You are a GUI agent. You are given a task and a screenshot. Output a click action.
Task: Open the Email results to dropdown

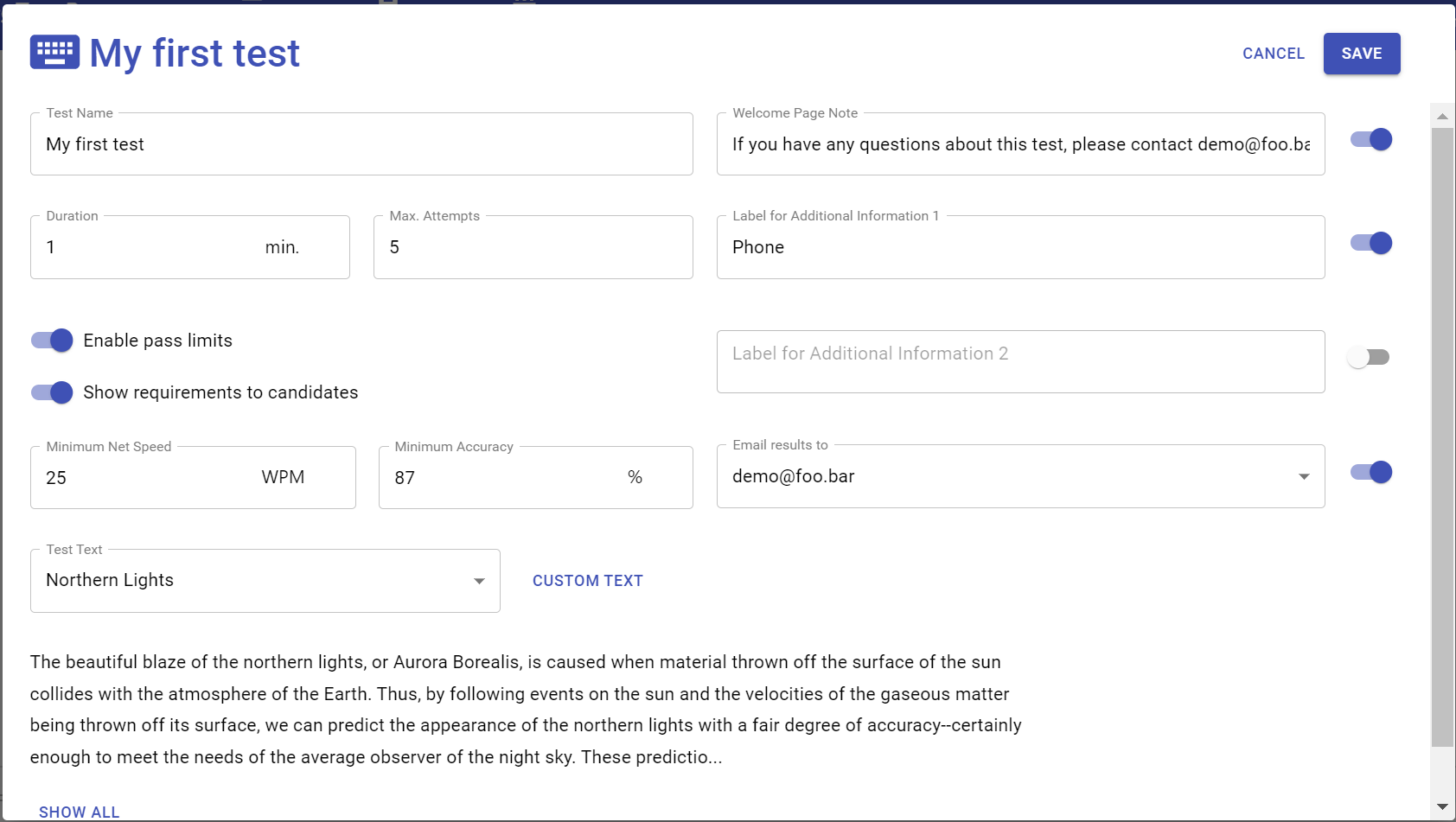[x=1020, y=475]
